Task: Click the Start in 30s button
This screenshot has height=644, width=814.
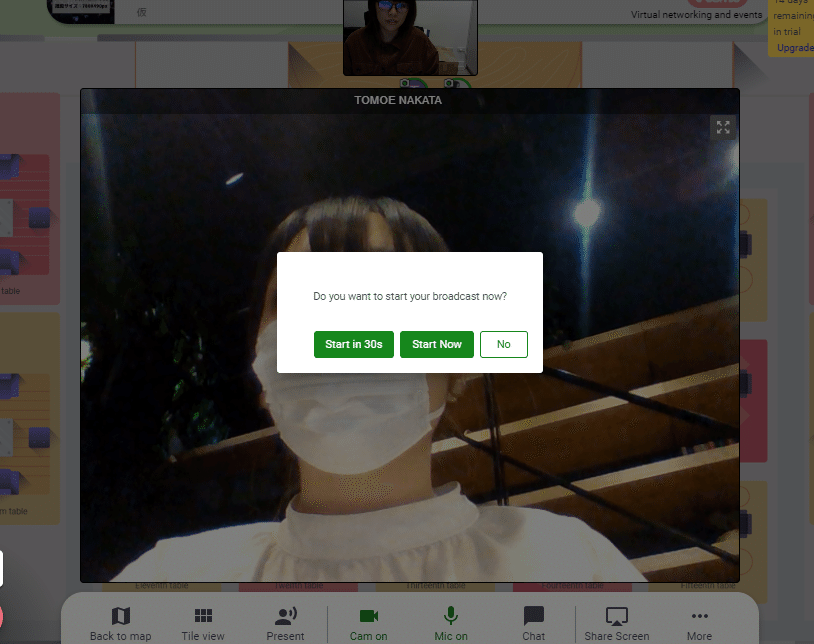Action: click(354, 345)
